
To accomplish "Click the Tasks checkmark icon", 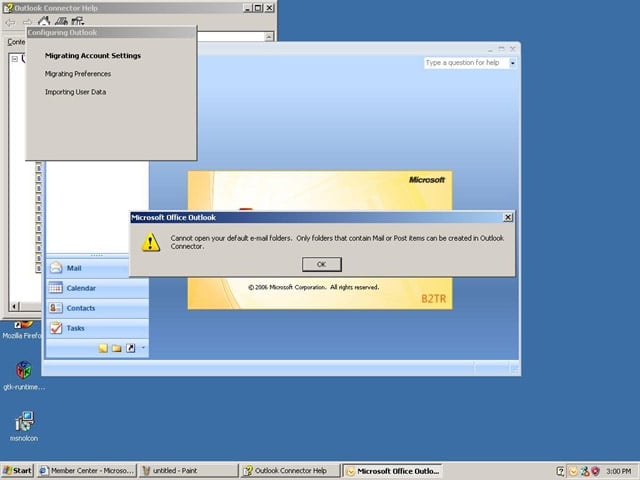I will click(x=56, y=328).
